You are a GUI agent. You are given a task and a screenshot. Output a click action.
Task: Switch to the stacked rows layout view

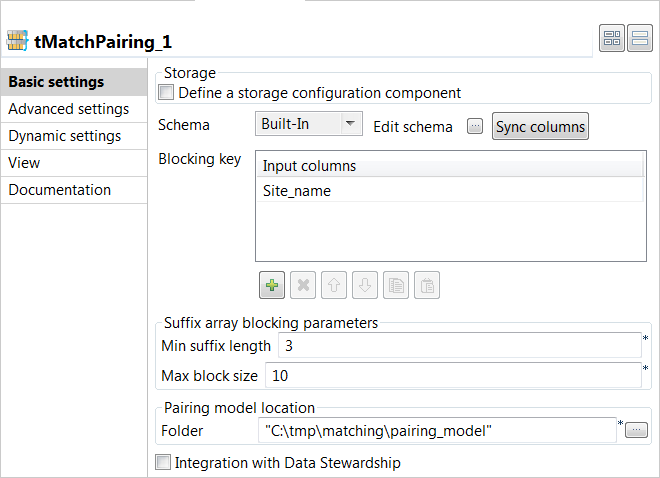640,39
